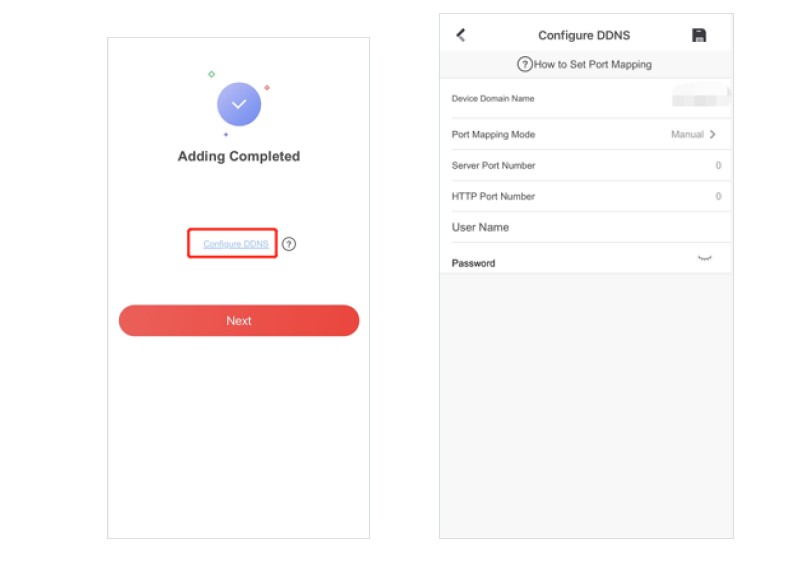Click the save disk icon
Screen dimensions: 805x565
(699, 35)
